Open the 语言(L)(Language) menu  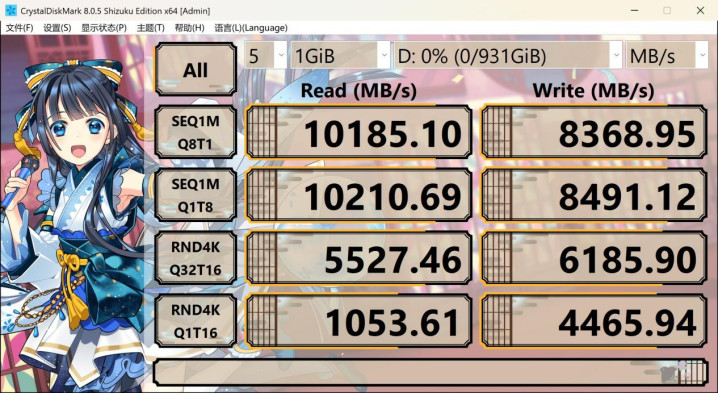[x=251, y=28]
